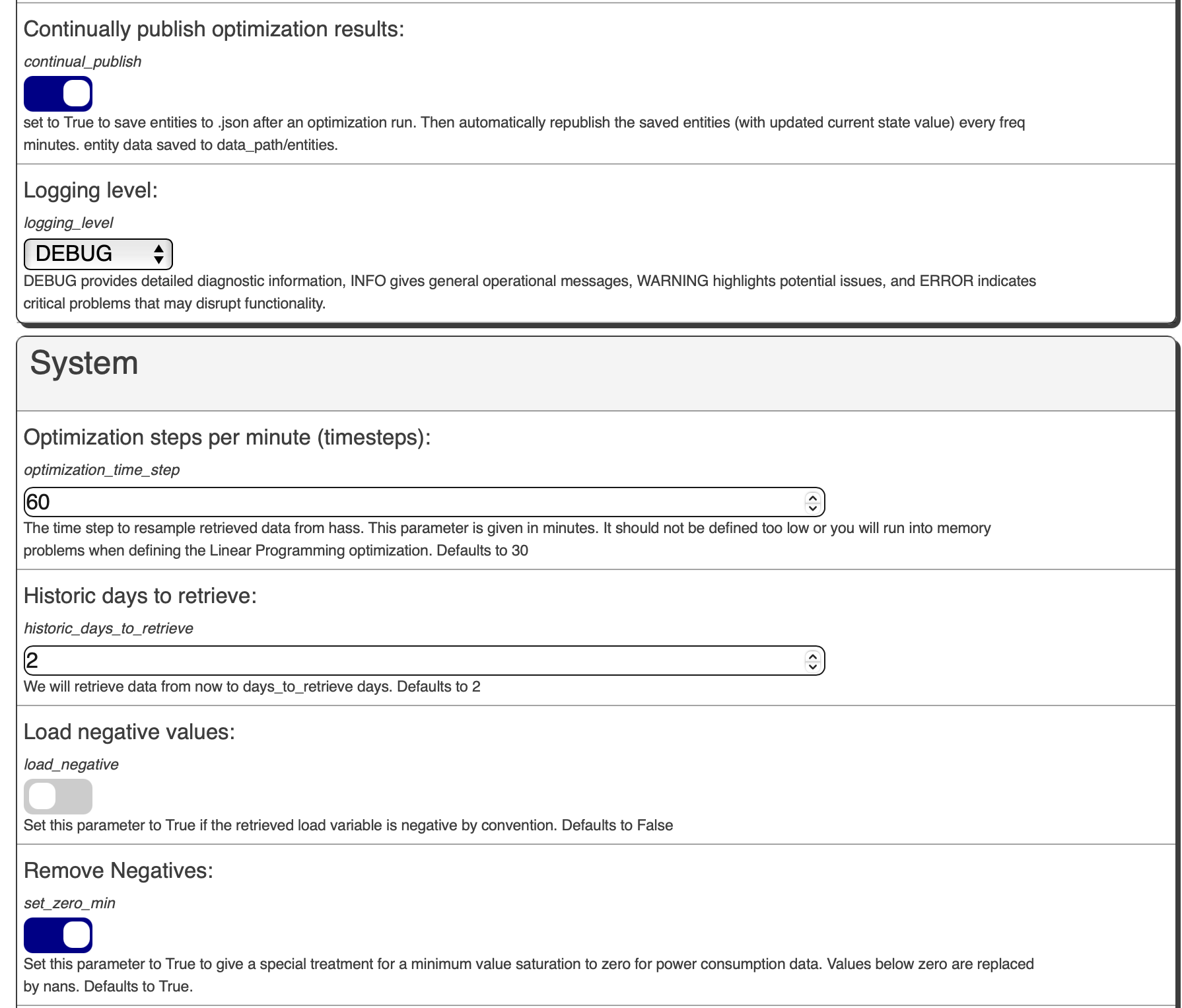The height and width of the screenshot is (1008, 1182).
Task: Increment historic days to retrieve value
Action: (x=813, y=655)
